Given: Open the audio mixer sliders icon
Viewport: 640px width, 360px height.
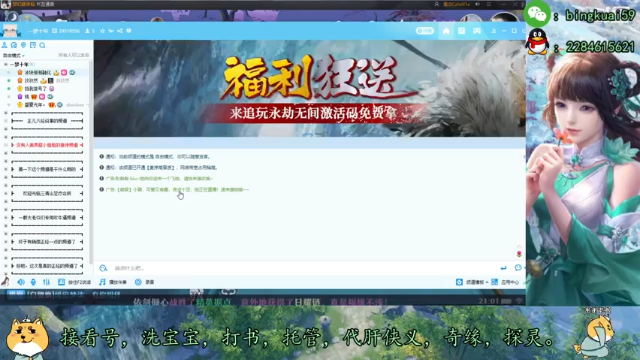Looking at the screenshot, I should (47, 282).
